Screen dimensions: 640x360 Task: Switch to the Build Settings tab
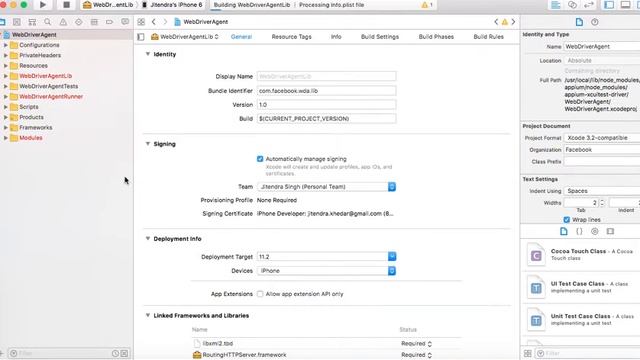(x=380, y=37)
